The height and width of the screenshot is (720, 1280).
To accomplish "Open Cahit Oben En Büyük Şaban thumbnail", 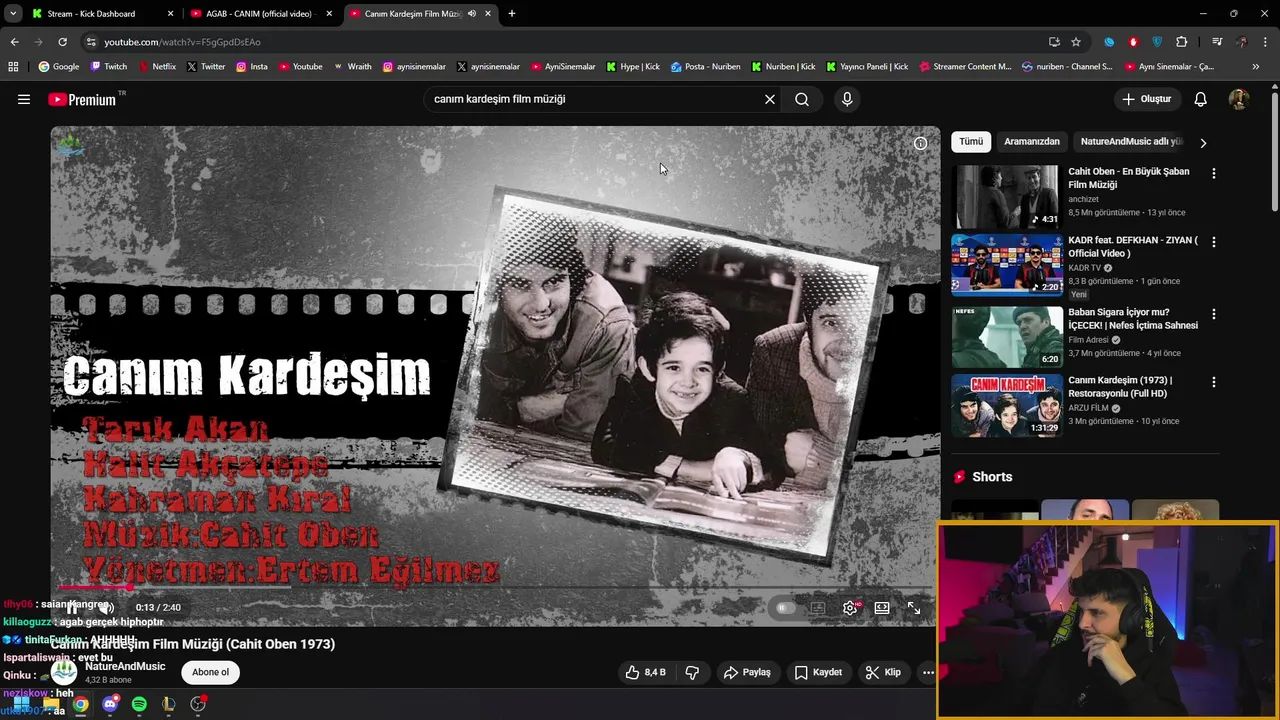I will tap(1006, 197).
